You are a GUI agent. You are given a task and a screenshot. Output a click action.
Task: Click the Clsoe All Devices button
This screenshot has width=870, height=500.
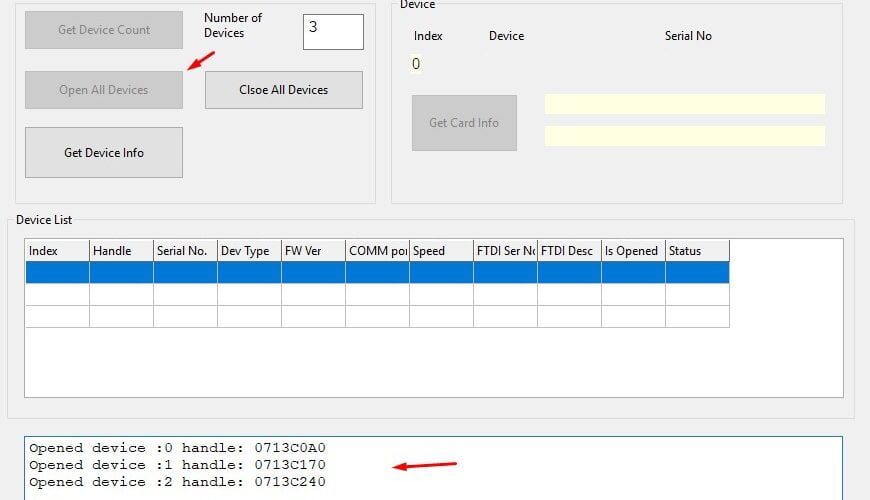pos(284,90)
